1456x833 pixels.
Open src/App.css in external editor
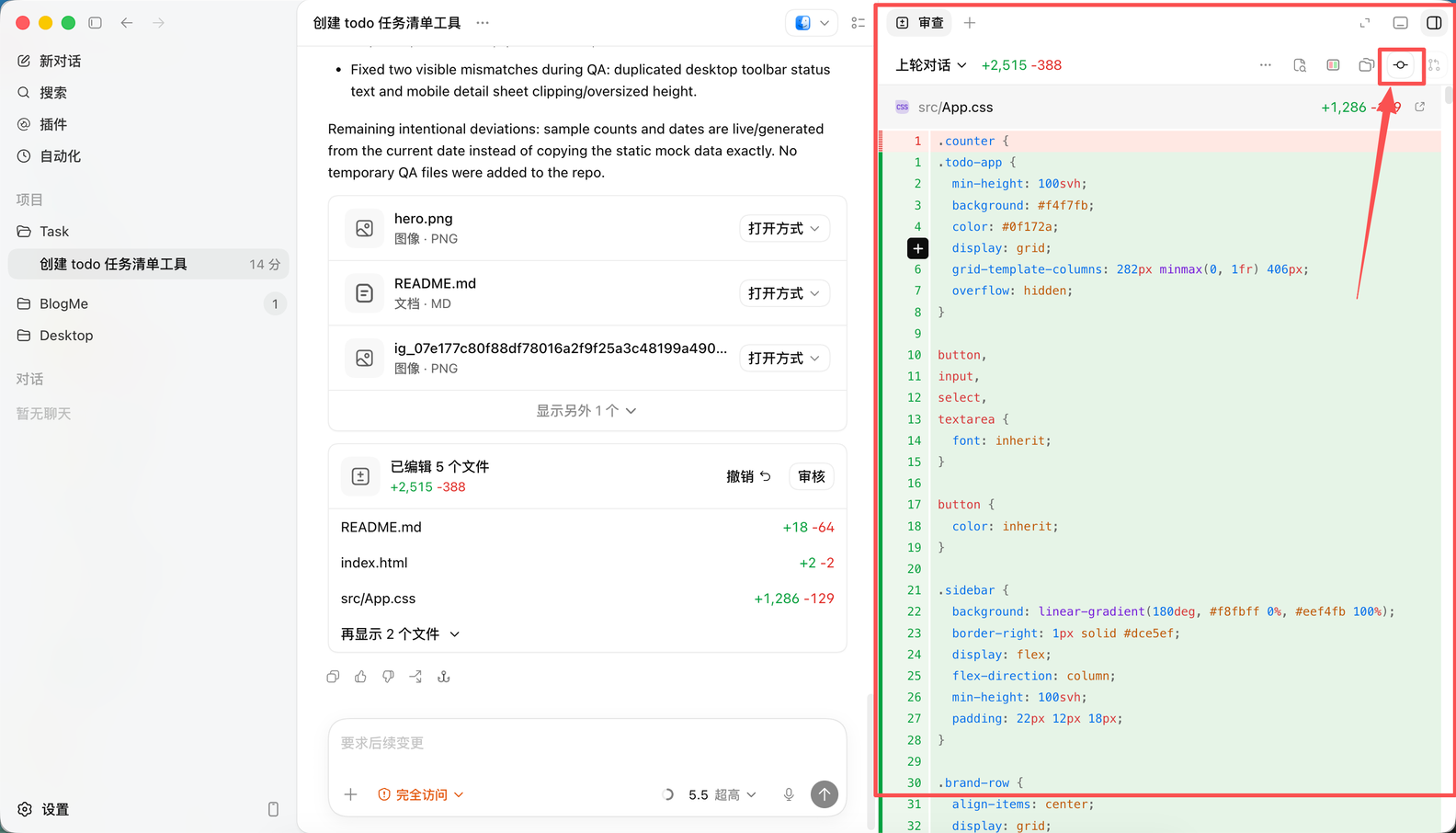pos(1420,107)
